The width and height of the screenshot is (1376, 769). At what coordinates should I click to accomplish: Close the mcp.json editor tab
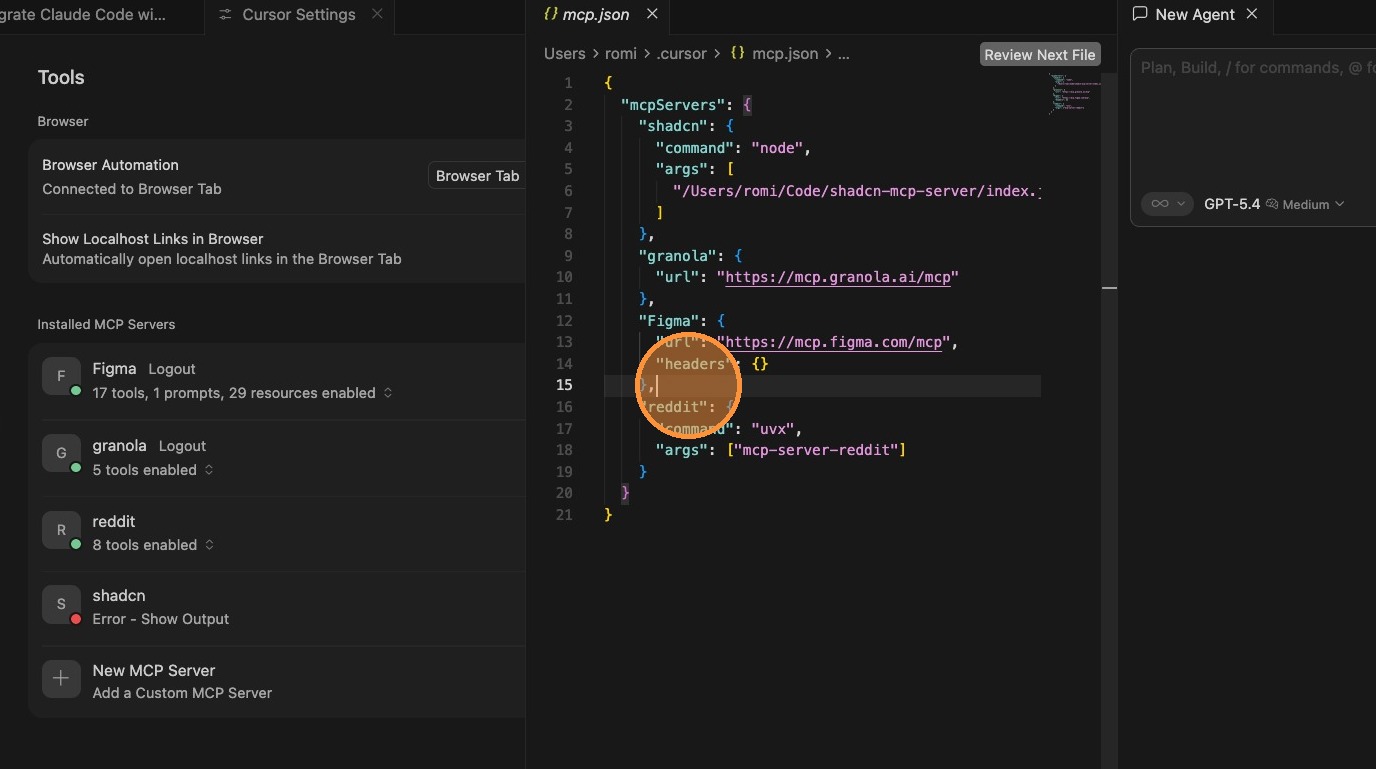coord(652,14)
